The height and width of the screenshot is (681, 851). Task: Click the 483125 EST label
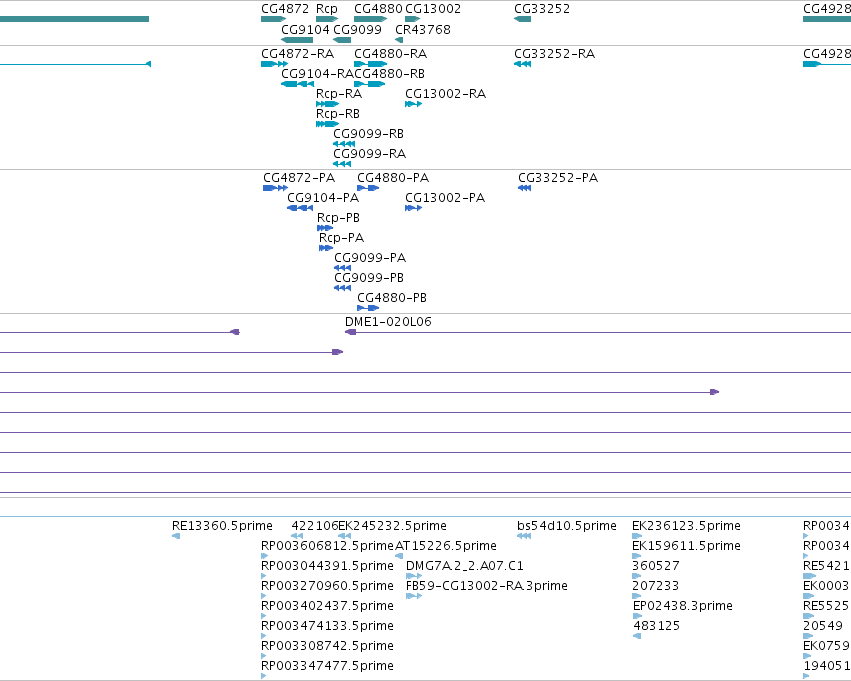tap(657, 626)
